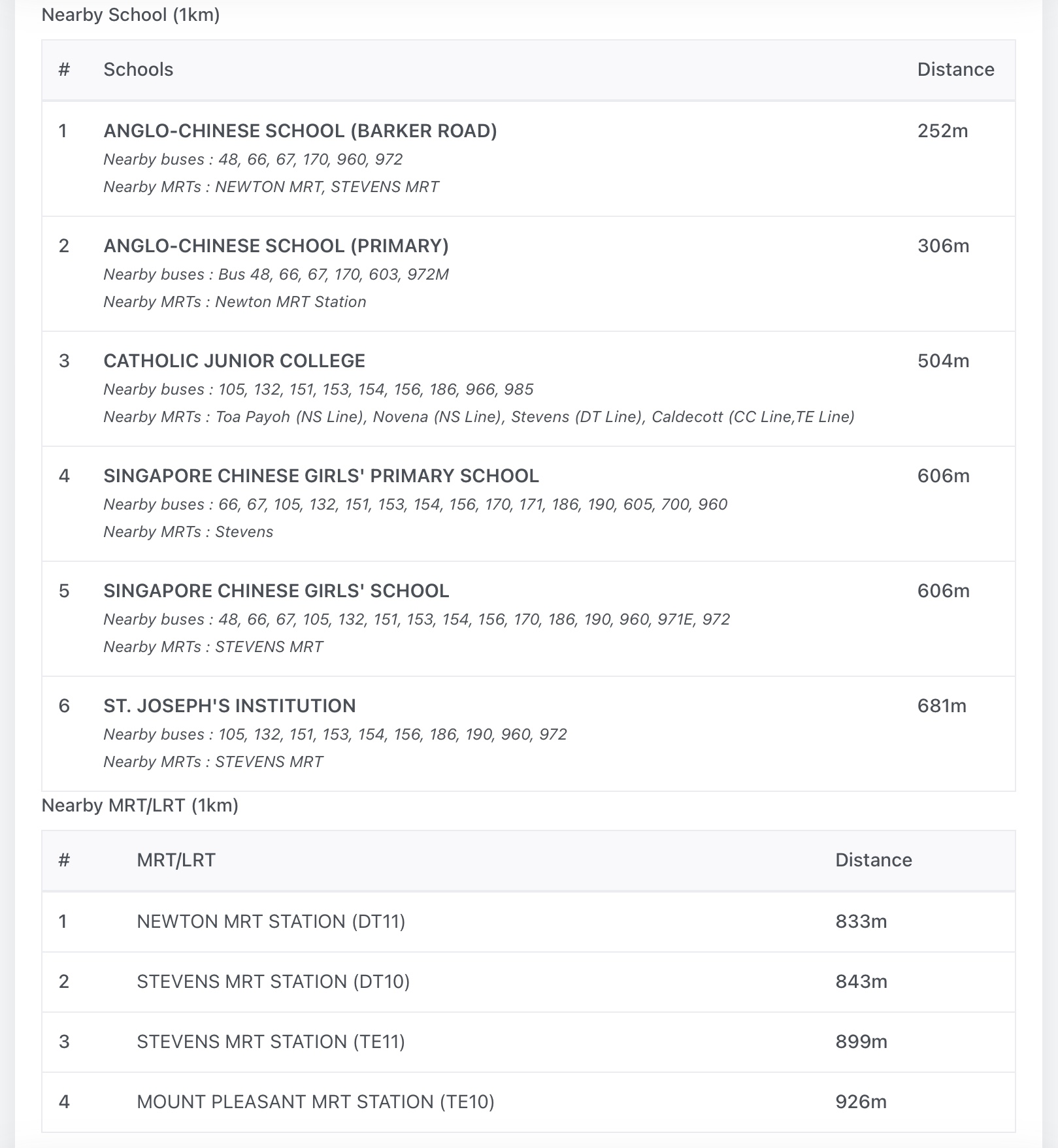Viewport: 1058px width, 1148px height.
Task: Click Newton MRT Station (DT11) row
Action: (271, 921)
